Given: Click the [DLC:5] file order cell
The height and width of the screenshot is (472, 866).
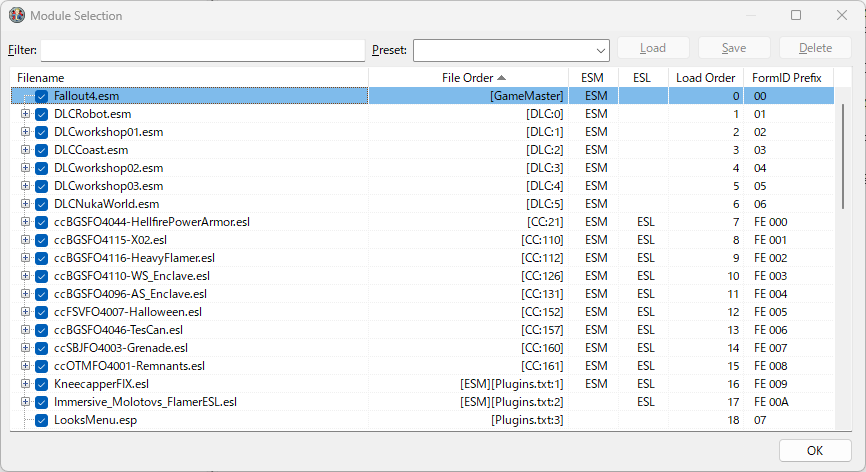Looking at the screenshot, I should [545, 204].
